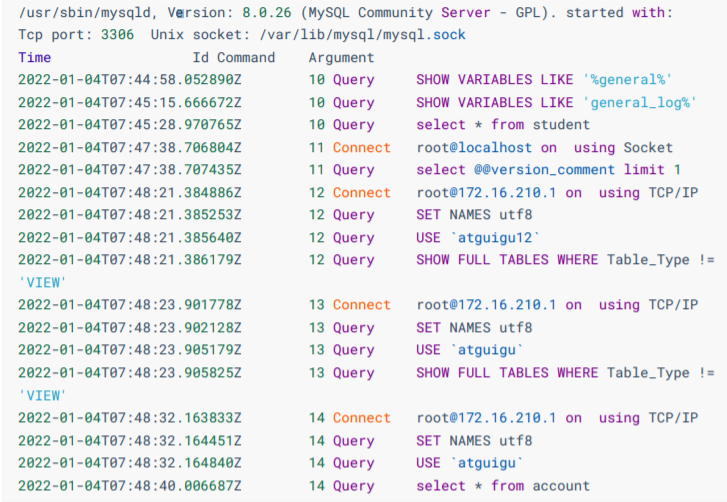Screen dimensions: 727x502
Task: Click the version number 8.0.26
Action: click(x=267, y=13)
